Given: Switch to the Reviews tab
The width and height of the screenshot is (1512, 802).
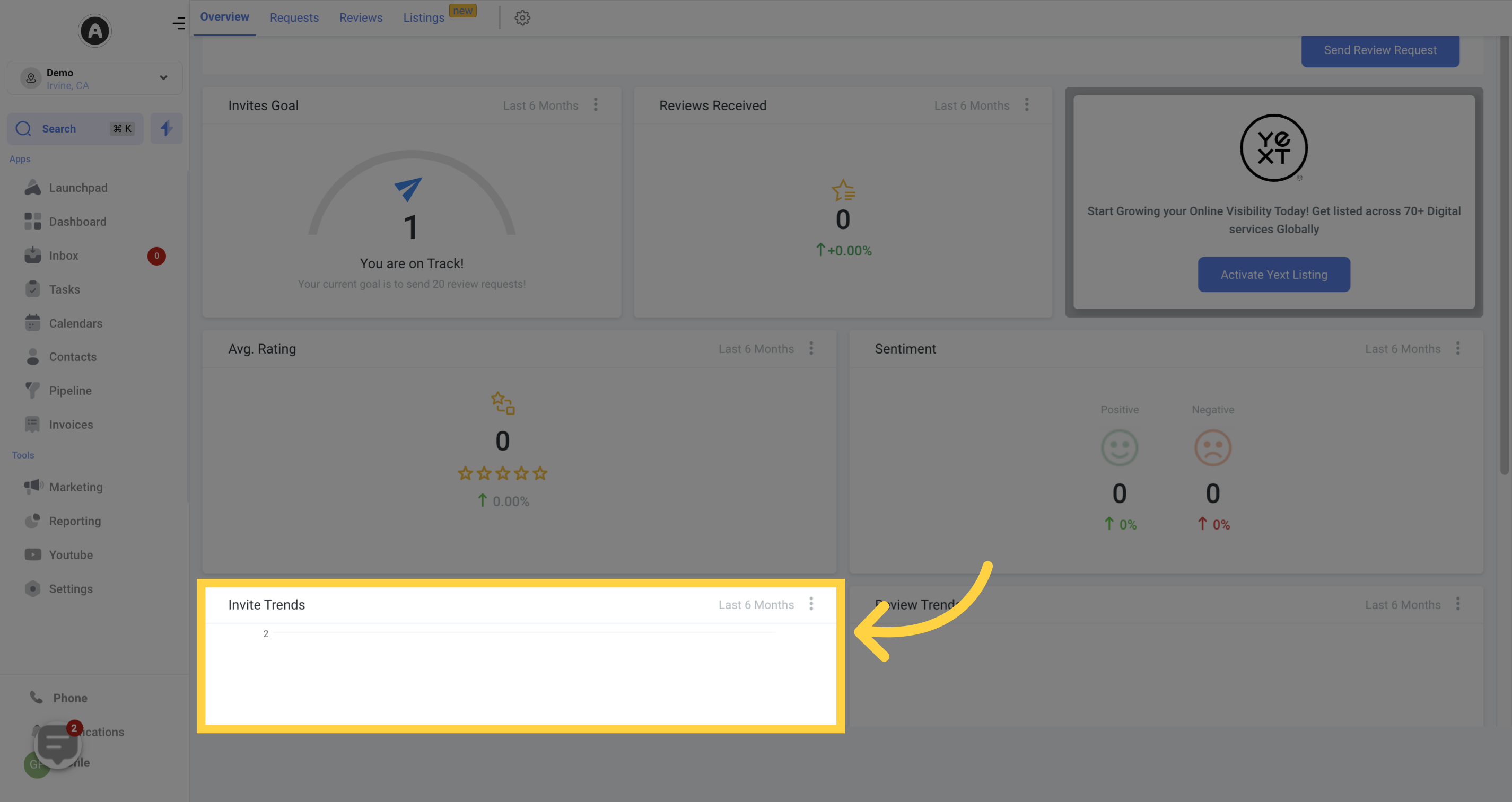Looking at the screenshot, I should point(360,17).
